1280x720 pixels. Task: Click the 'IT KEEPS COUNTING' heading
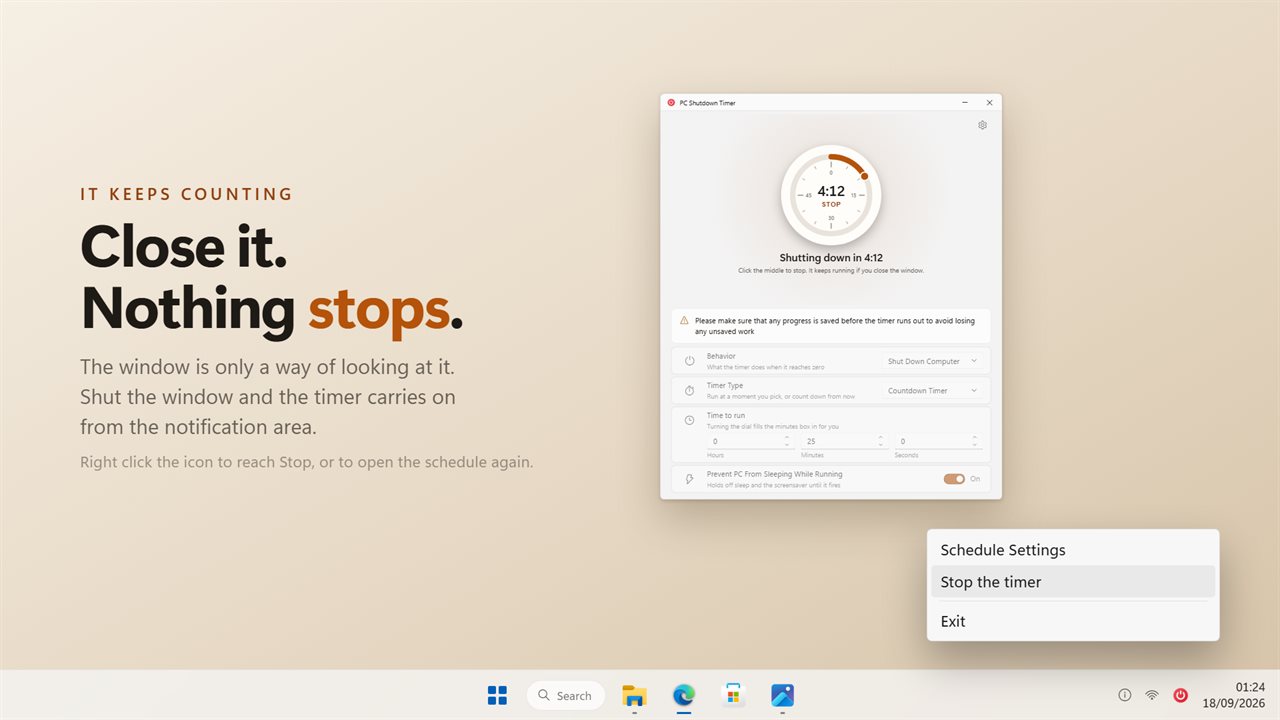click(187, 194)
